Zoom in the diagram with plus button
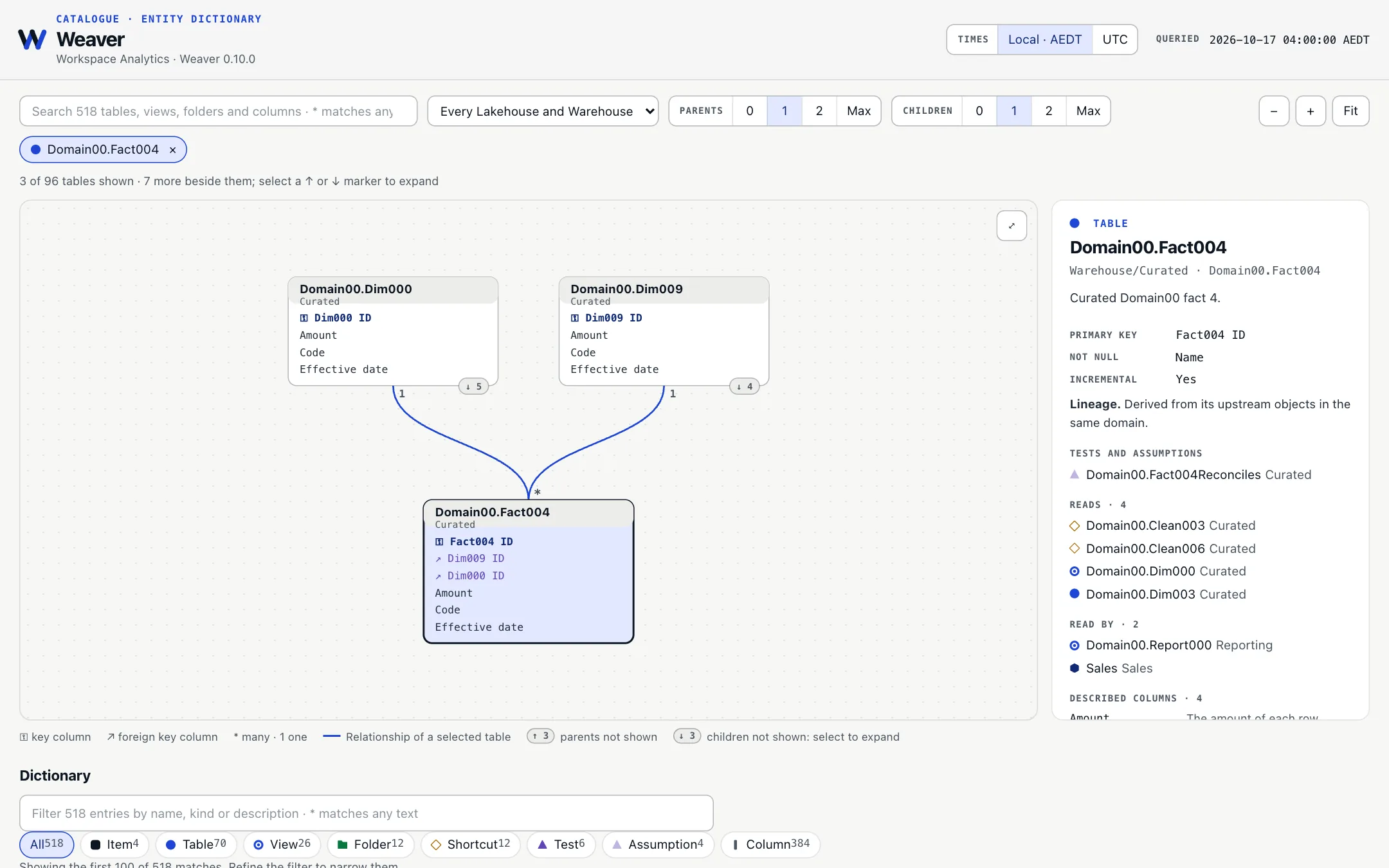Image resolution: width=1389 pixels, height=868 pixels. point(1311,111)
